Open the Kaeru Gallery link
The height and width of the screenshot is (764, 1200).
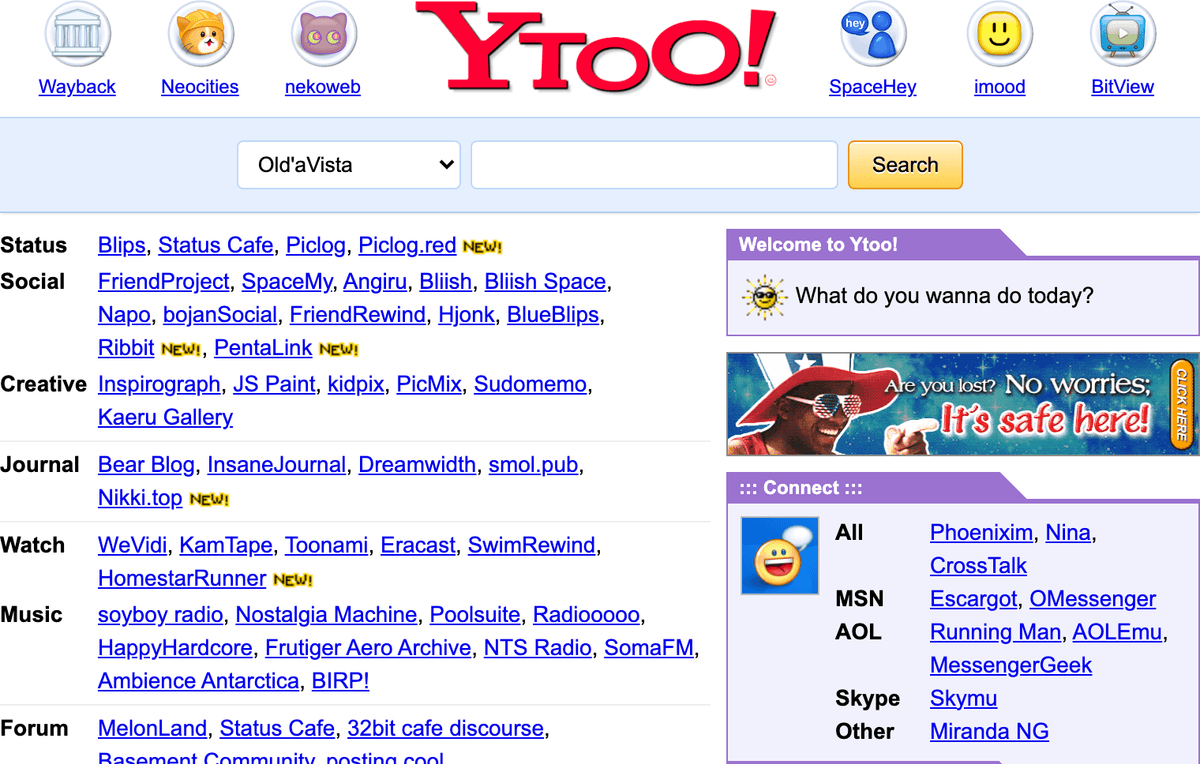pyautogui.click(x=165, y=418)
